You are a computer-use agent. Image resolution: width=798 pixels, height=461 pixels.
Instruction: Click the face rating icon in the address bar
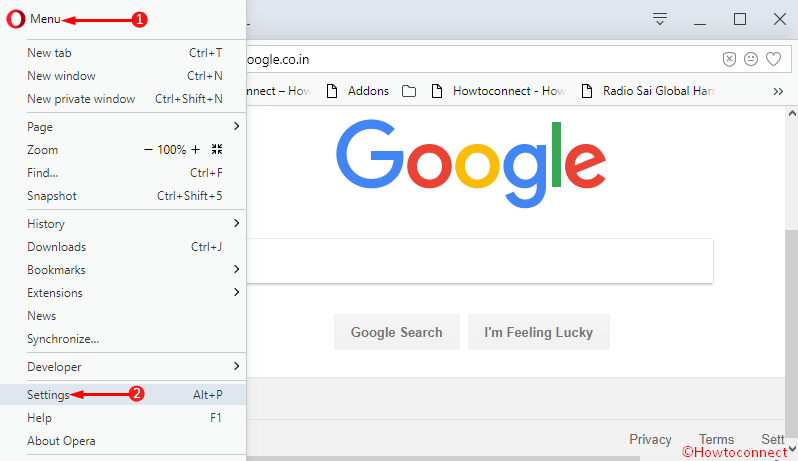tap(751, 60)
